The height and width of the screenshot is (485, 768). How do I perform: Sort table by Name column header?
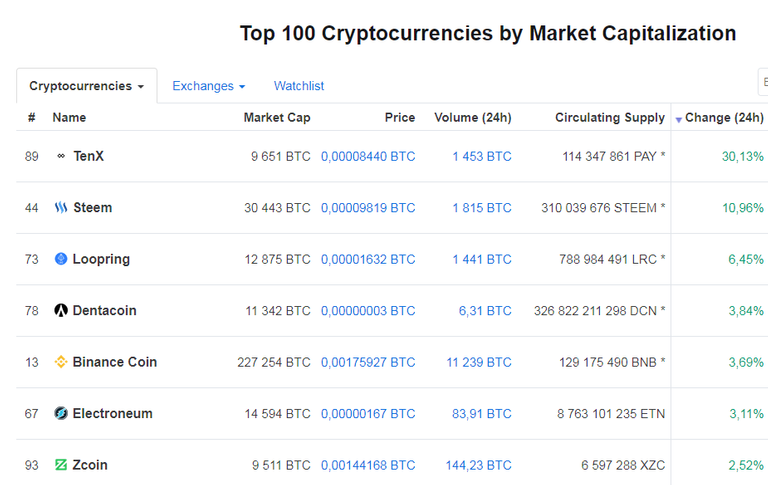pyautogui.click(x=69, y=118)
